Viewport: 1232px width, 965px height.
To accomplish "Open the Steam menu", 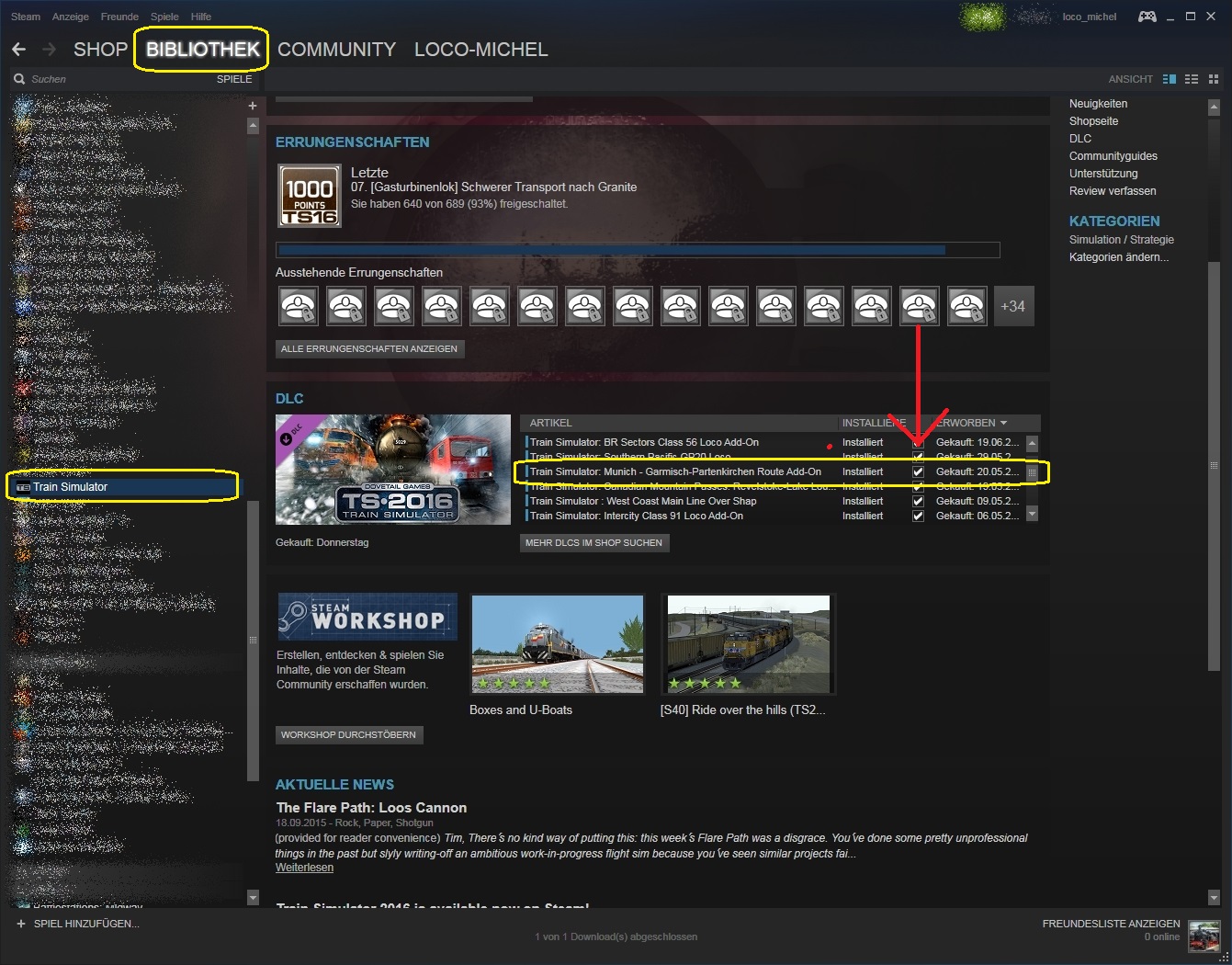I will [x=26, y=17].
